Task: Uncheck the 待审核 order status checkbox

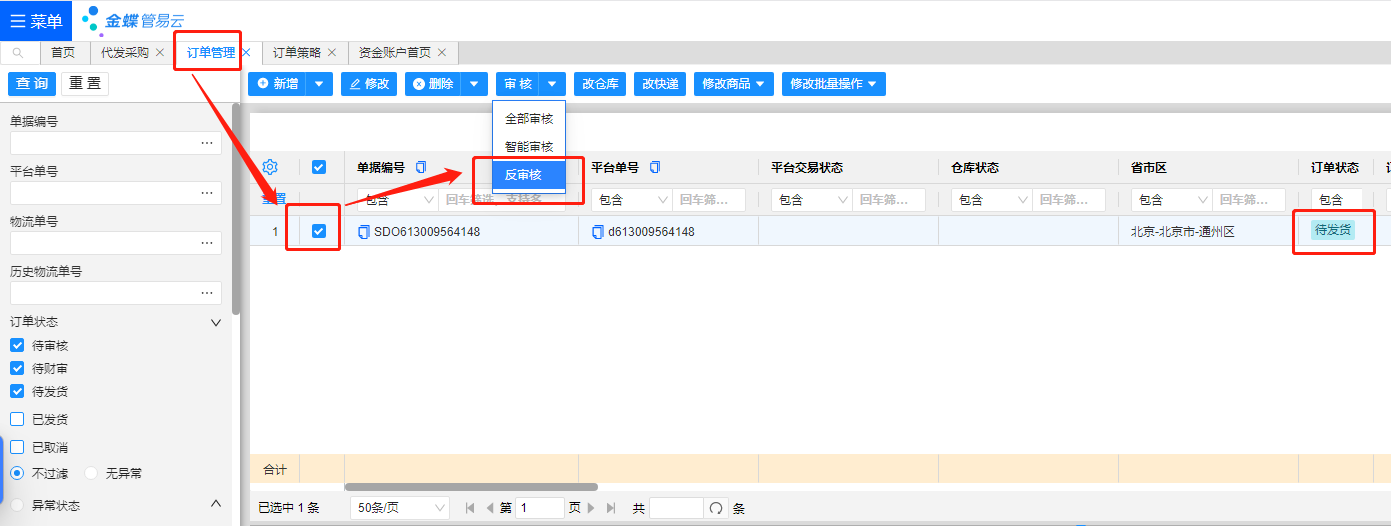Action: 17,345
